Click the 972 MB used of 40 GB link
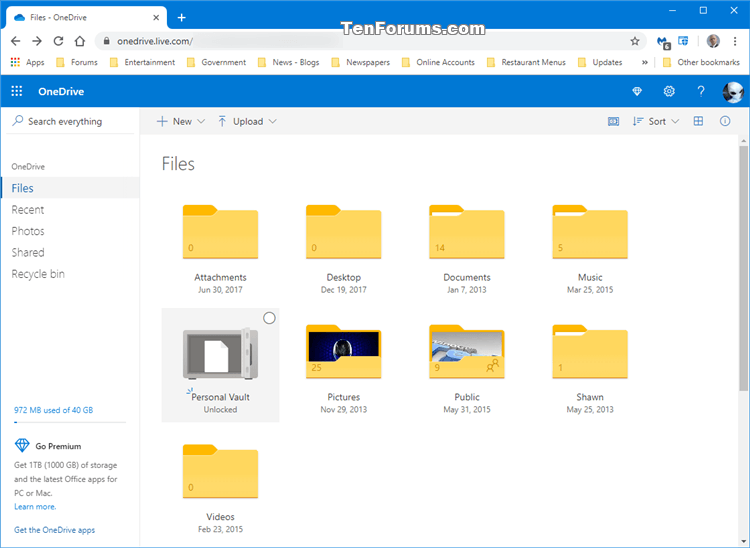 pyautogui.click(x=54, y=410)
